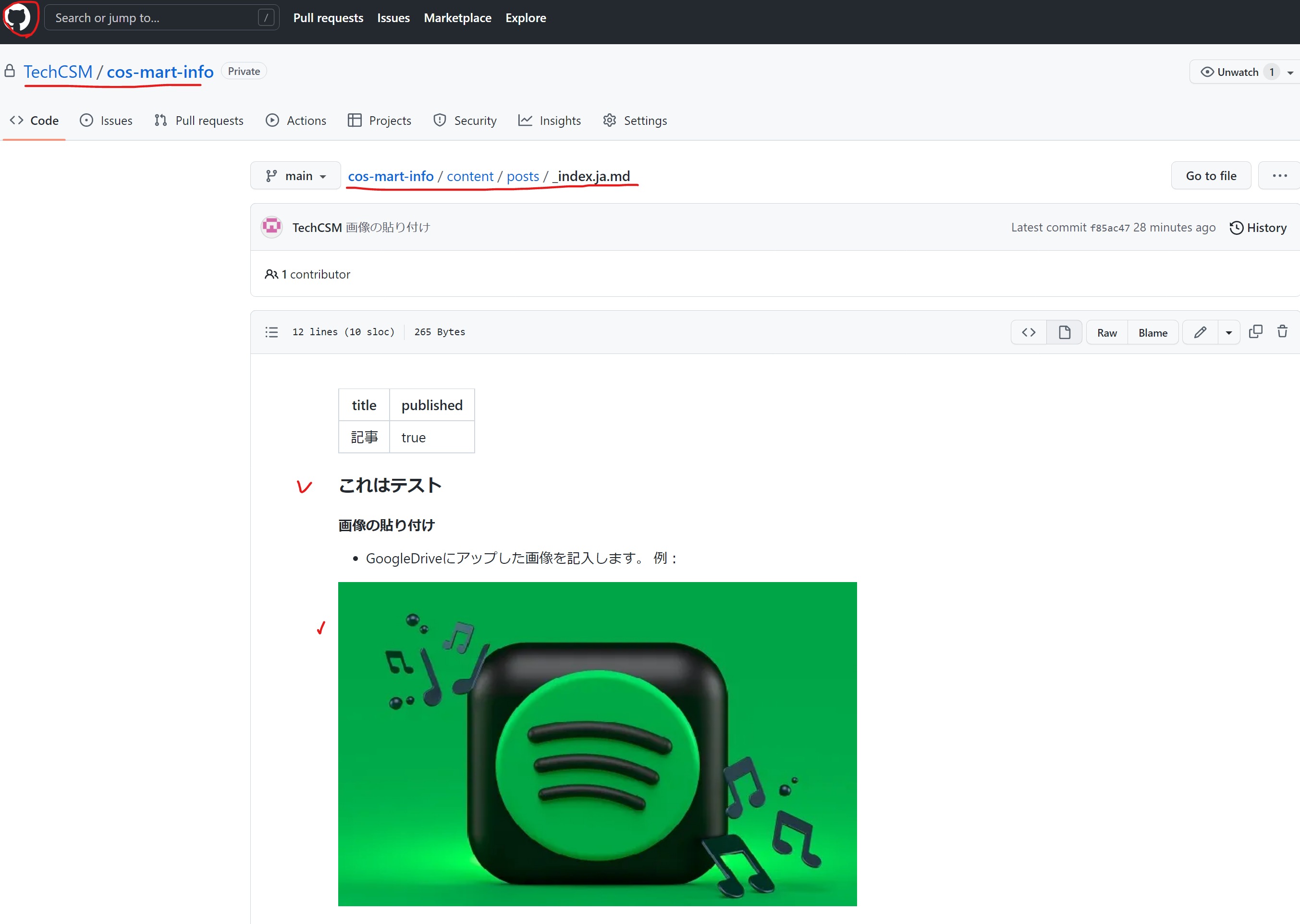
Task: Open the three-dots more options button
Action: (1279, 176)
